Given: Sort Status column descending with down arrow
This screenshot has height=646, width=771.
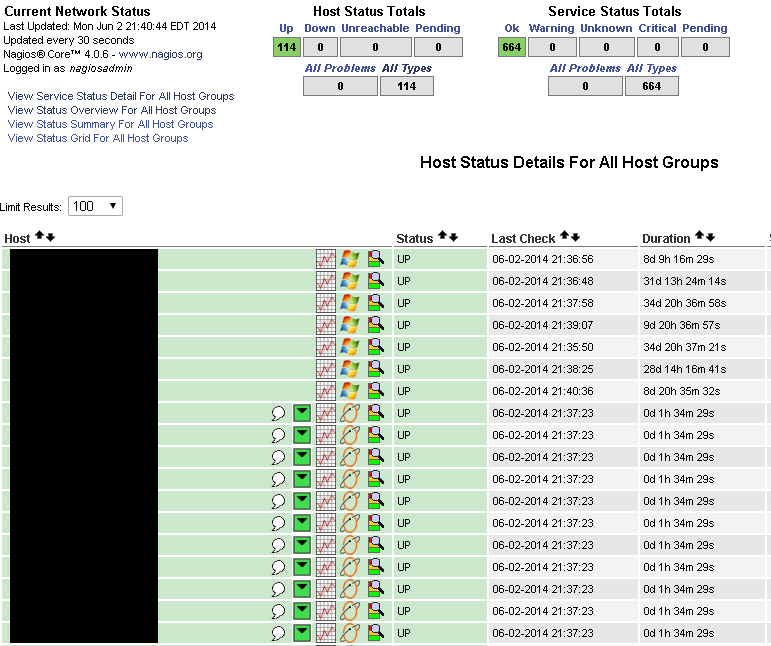Looking at the screenshot, I should pyautogui.click(x=453, y=237).
